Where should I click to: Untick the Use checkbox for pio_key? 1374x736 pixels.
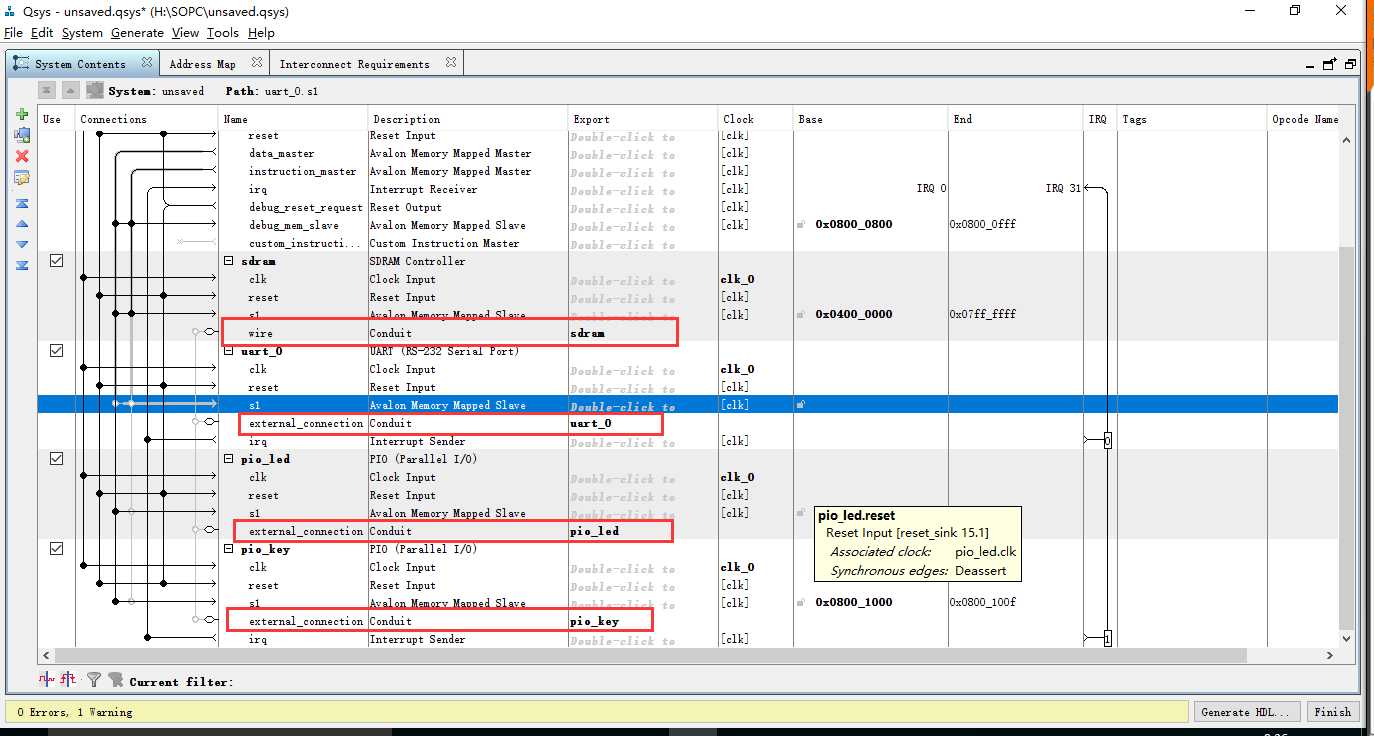(x=56, y=548)
